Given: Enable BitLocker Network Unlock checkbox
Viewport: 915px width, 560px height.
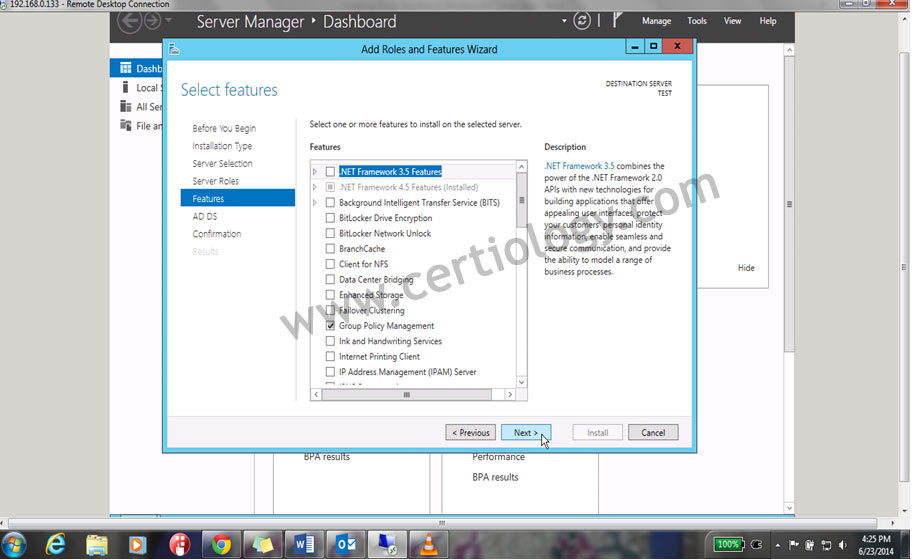Looking at the screenshot, I should (330, 233).
